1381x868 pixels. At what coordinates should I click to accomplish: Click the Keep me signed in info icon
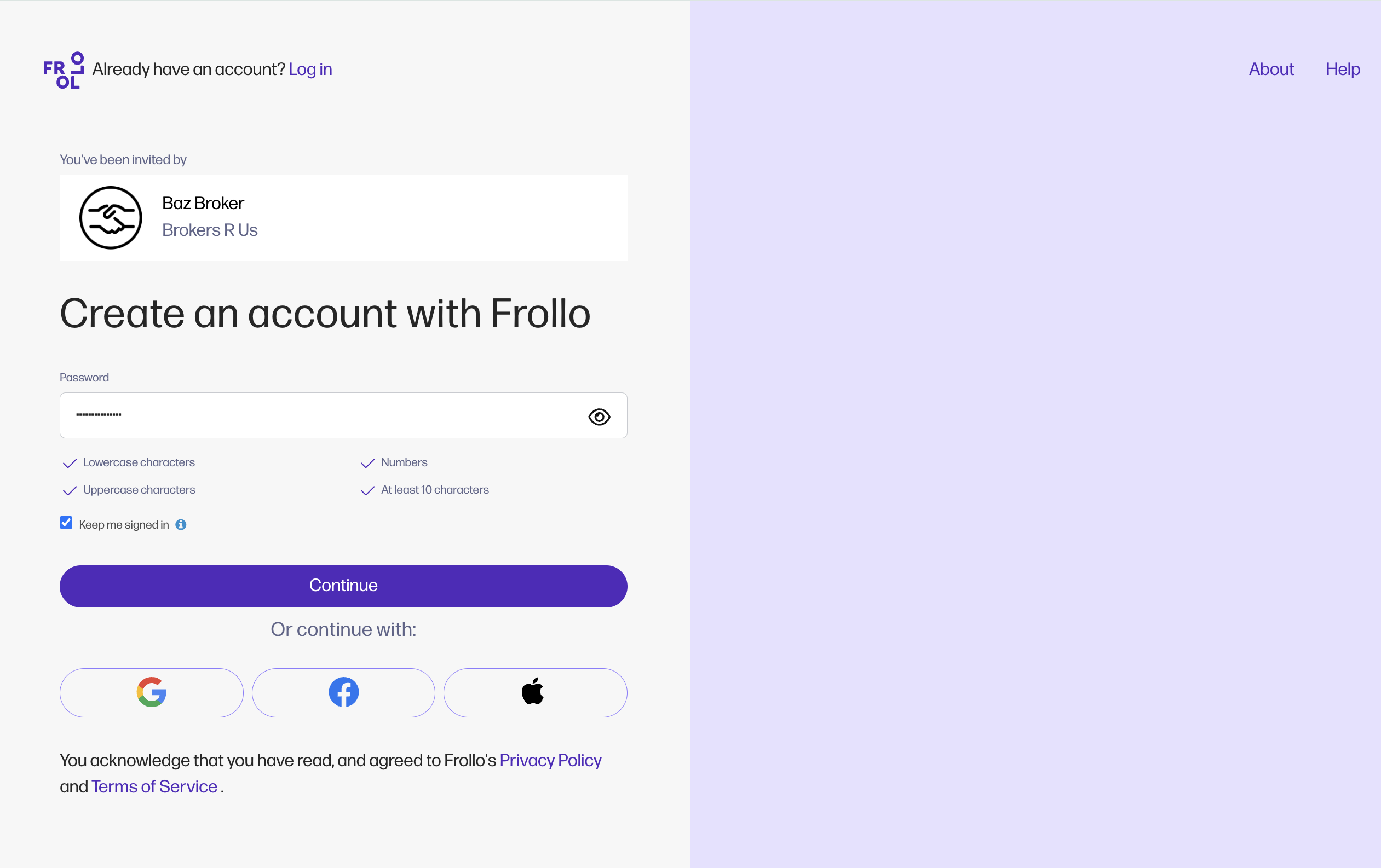[181, 525]
